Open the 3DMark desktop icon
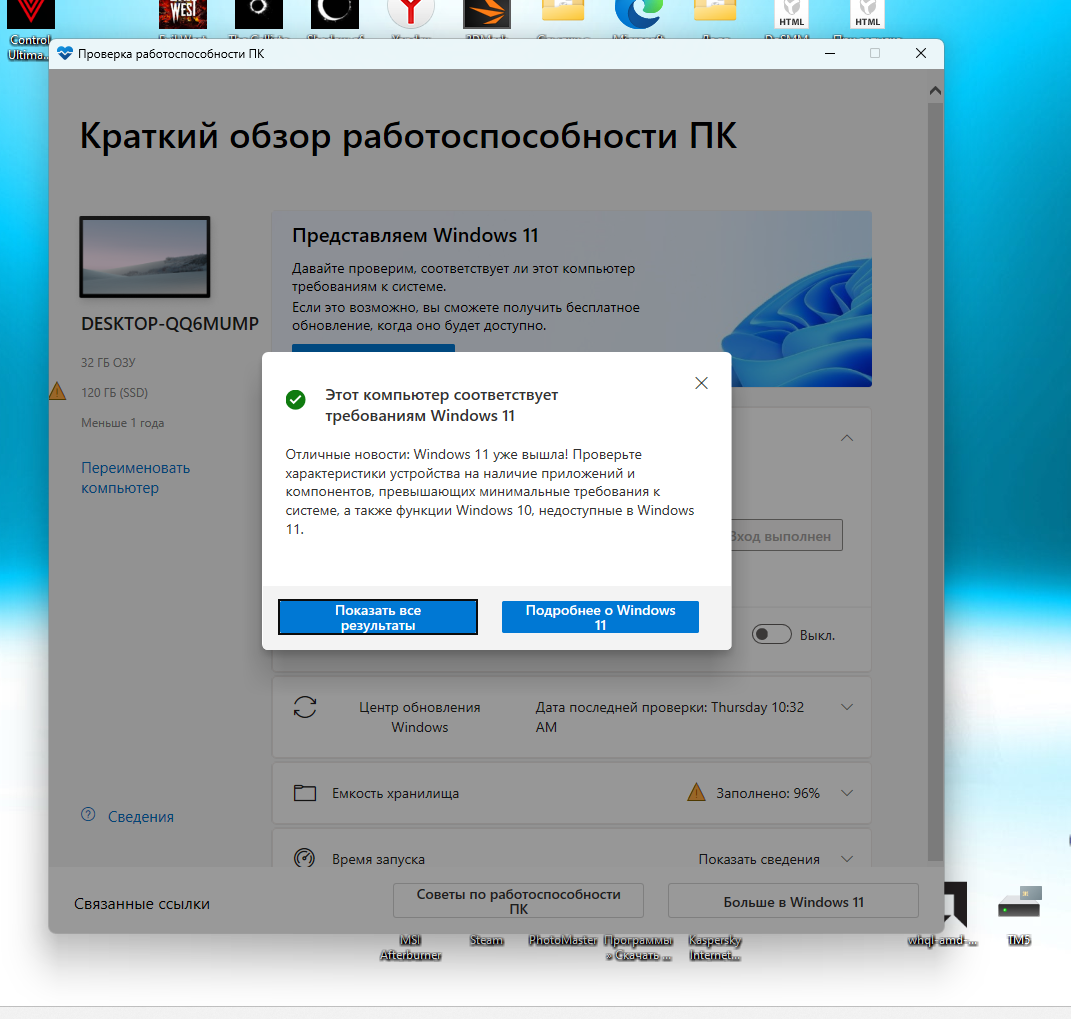Screen dimensions: 1071x1019 (487, 14)
